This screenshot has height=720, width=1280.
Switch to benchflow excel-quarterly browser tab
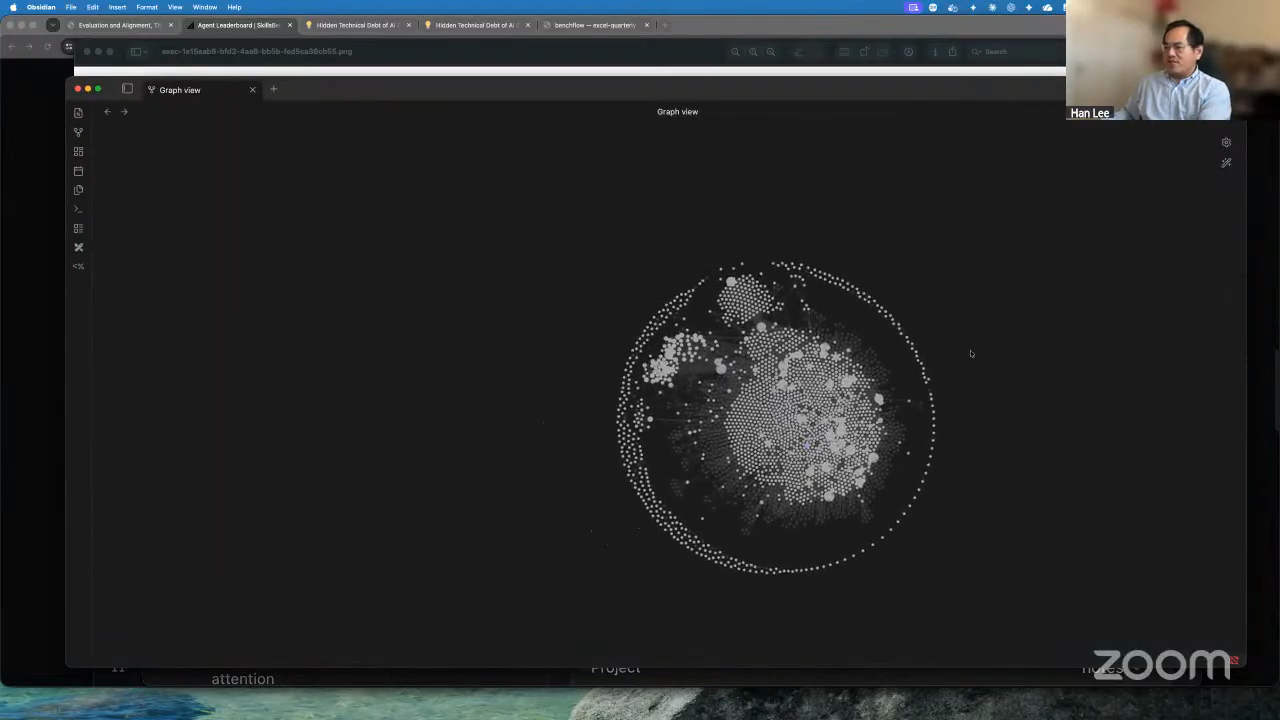[595, 25]
